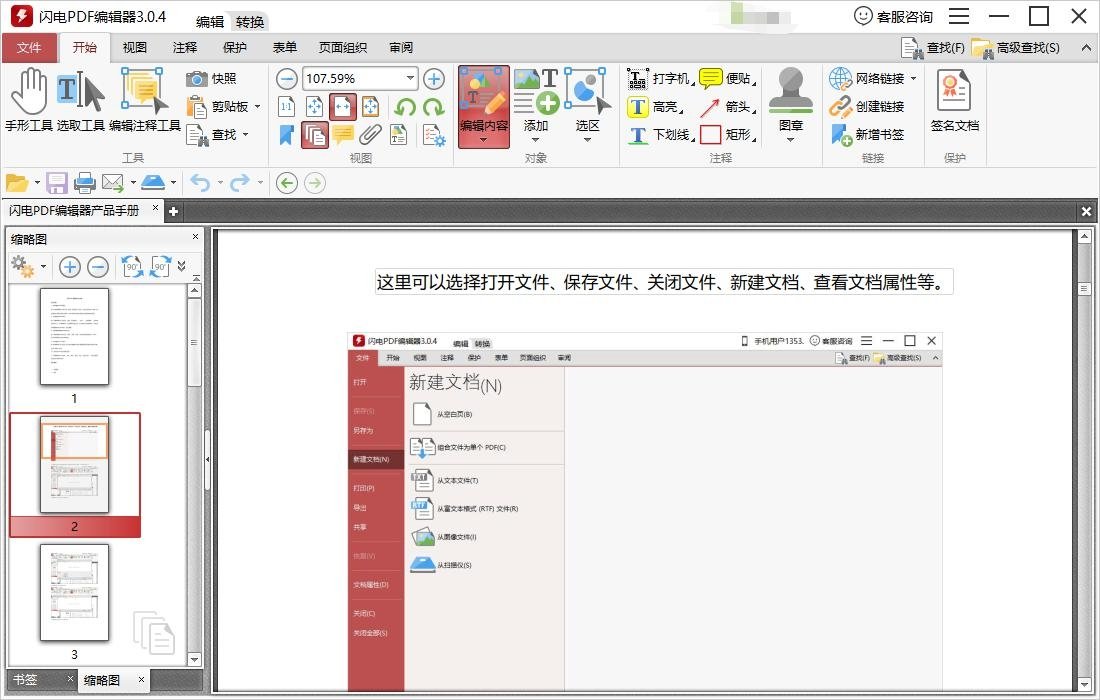The width and height of the screenshot is (1100, 700).
Task: Open the zoom percentage dropdown
Action: coord(411,78)
